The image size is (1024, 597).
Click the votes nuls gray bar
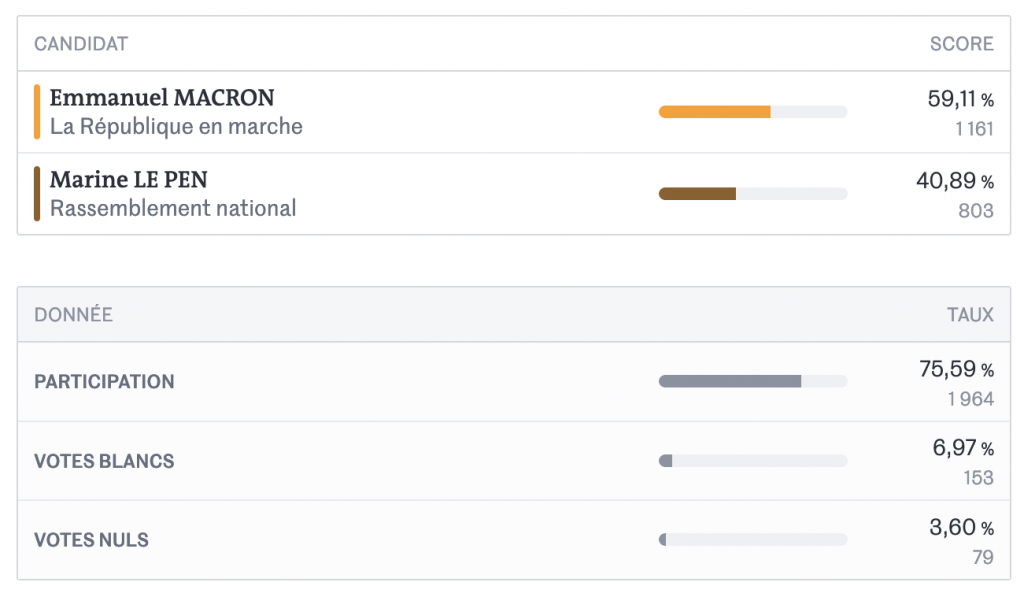point(753,540)
